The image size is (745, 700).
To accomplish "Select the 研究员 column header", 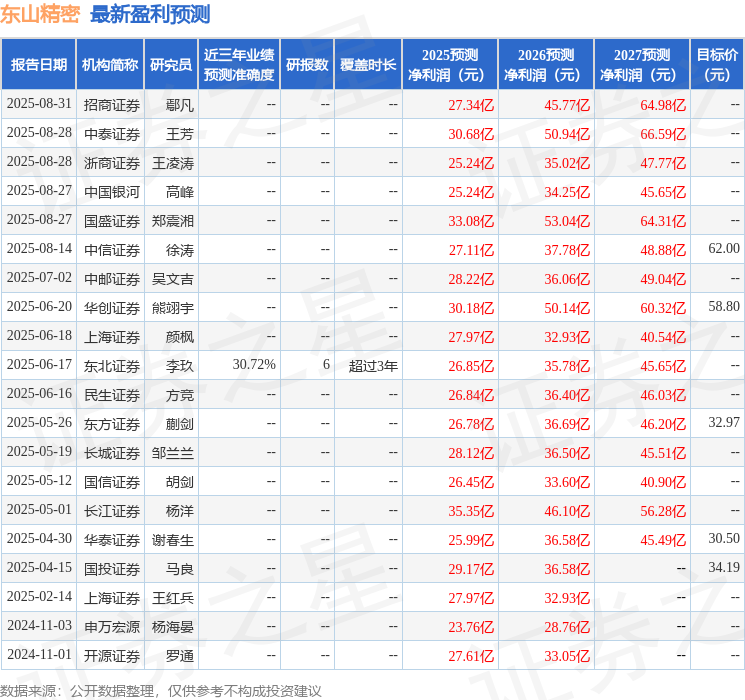I will 171,65.
